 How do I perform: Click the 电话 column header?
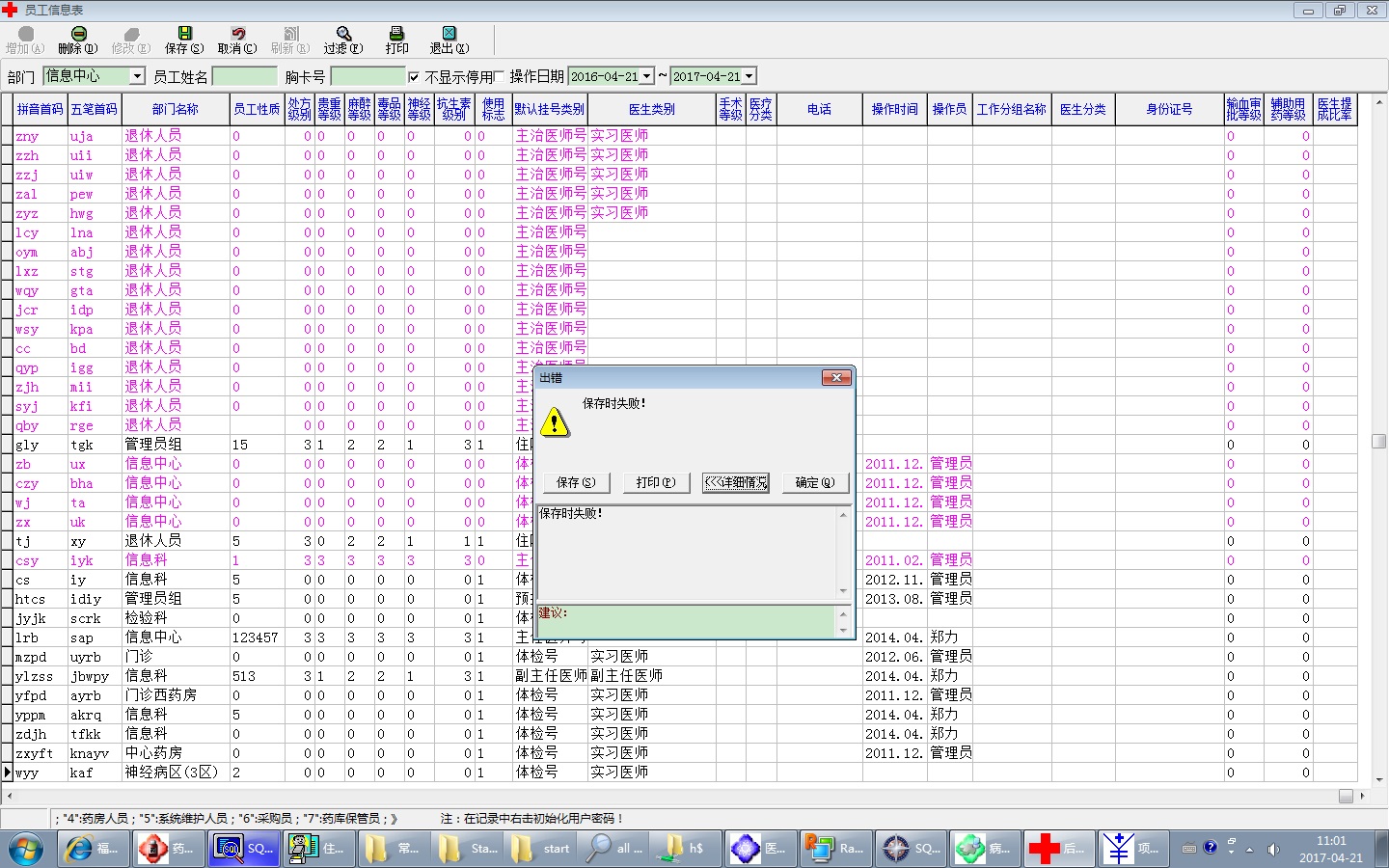coord(820,109)
